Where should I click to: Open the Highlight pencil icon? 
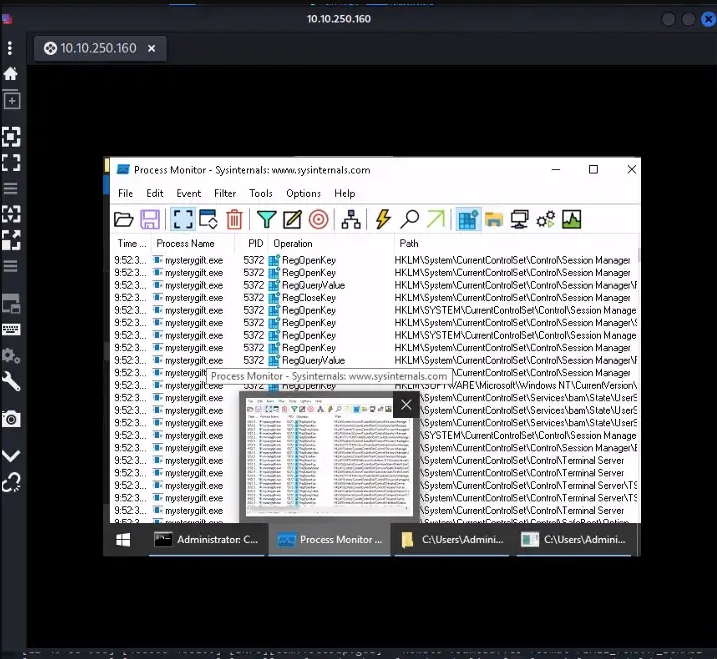[x=292, y=220]
